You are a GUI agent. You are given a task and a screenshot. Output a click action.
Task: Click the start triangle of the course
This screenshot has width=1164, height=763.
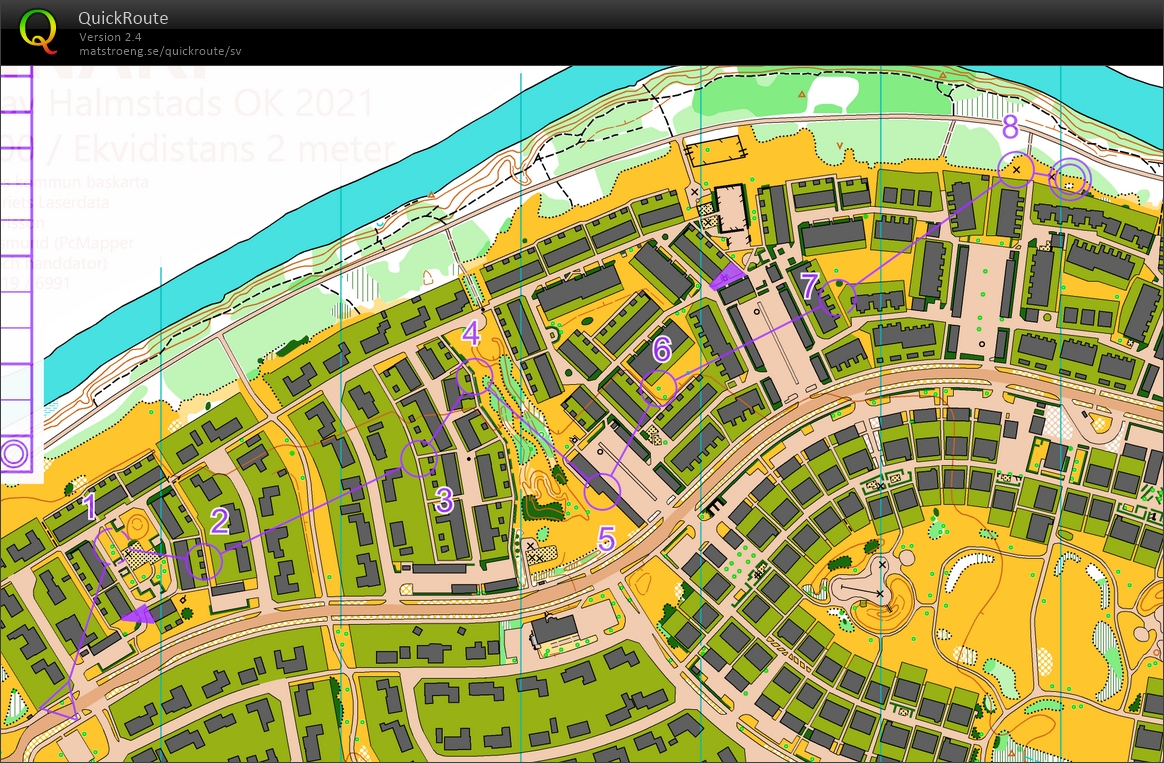(x=62, y=703)
